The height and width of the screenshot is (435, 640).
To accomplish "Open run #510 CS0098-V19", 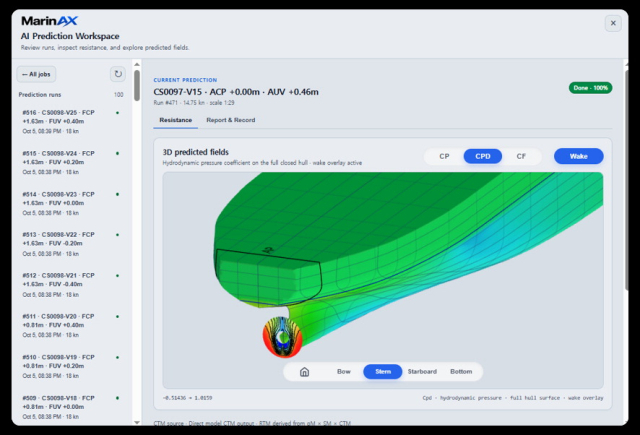I will click(x=71, y=366).
